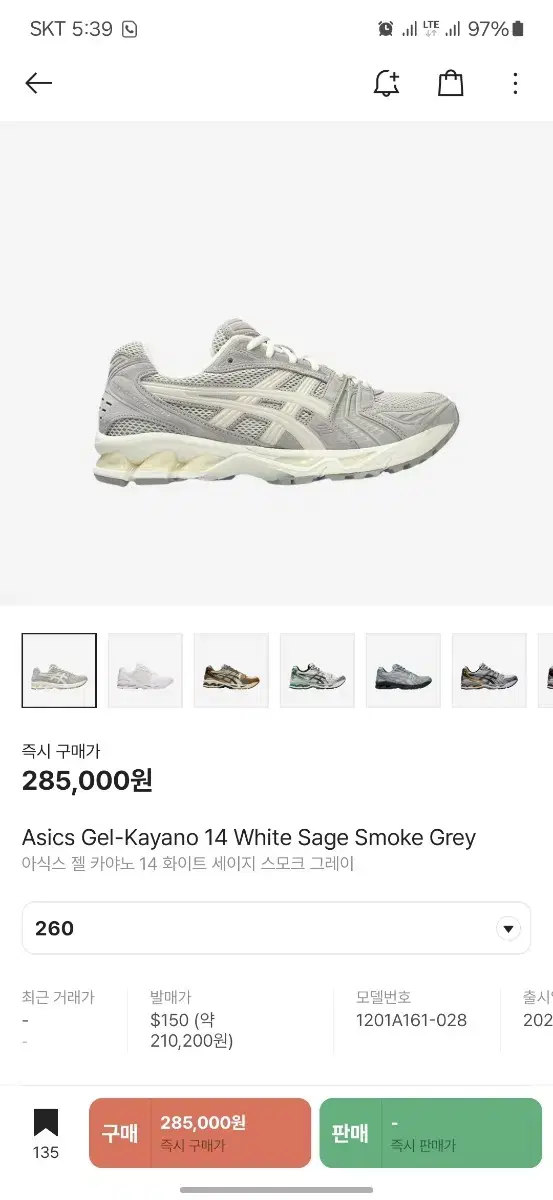This screenshot has width=553, height=1200.
Task: Tap the back arrow icon
Action: pos(38,83)
